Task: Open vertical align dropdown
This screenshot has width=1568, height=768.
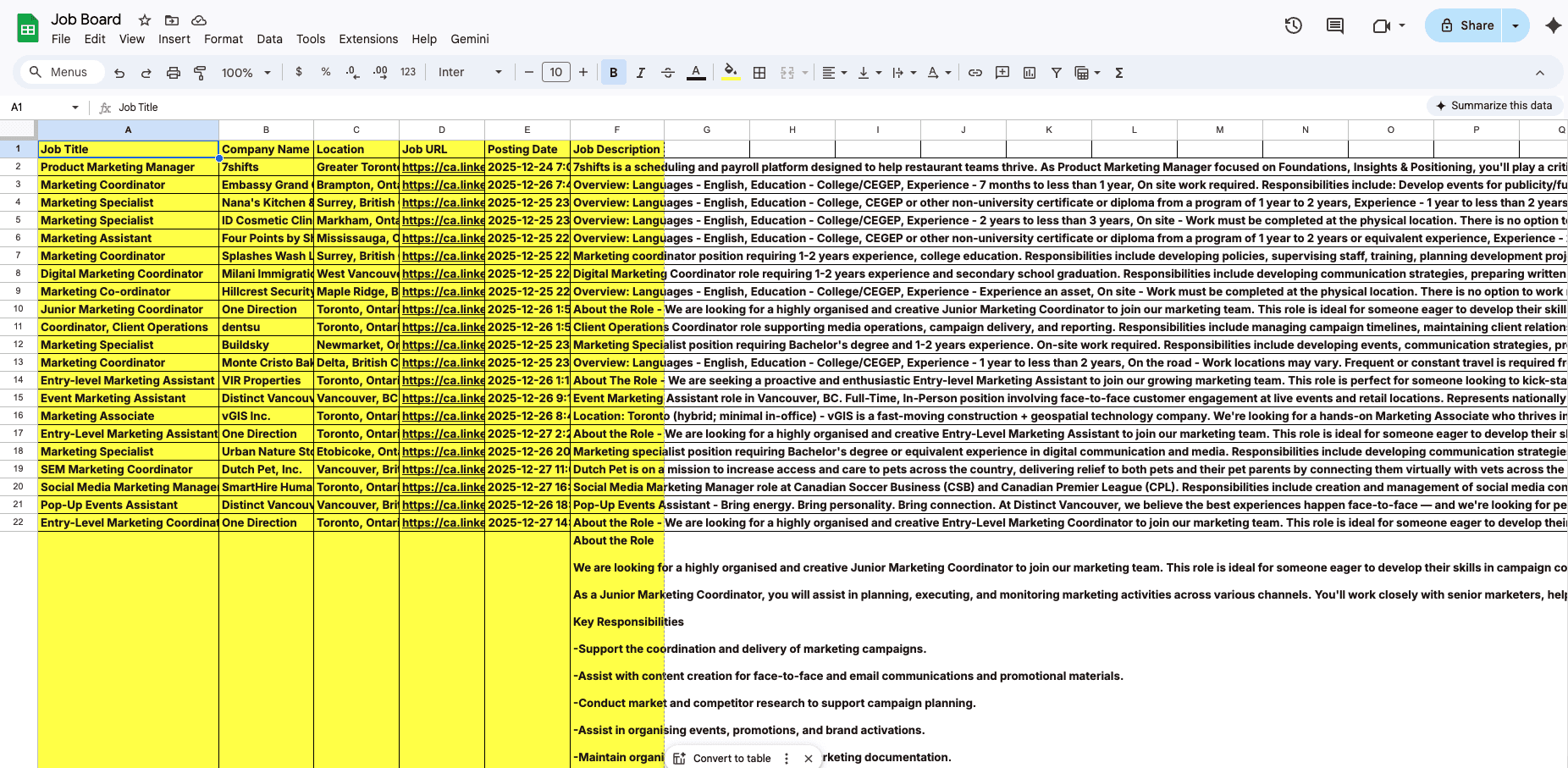Action: coord(870,73)
